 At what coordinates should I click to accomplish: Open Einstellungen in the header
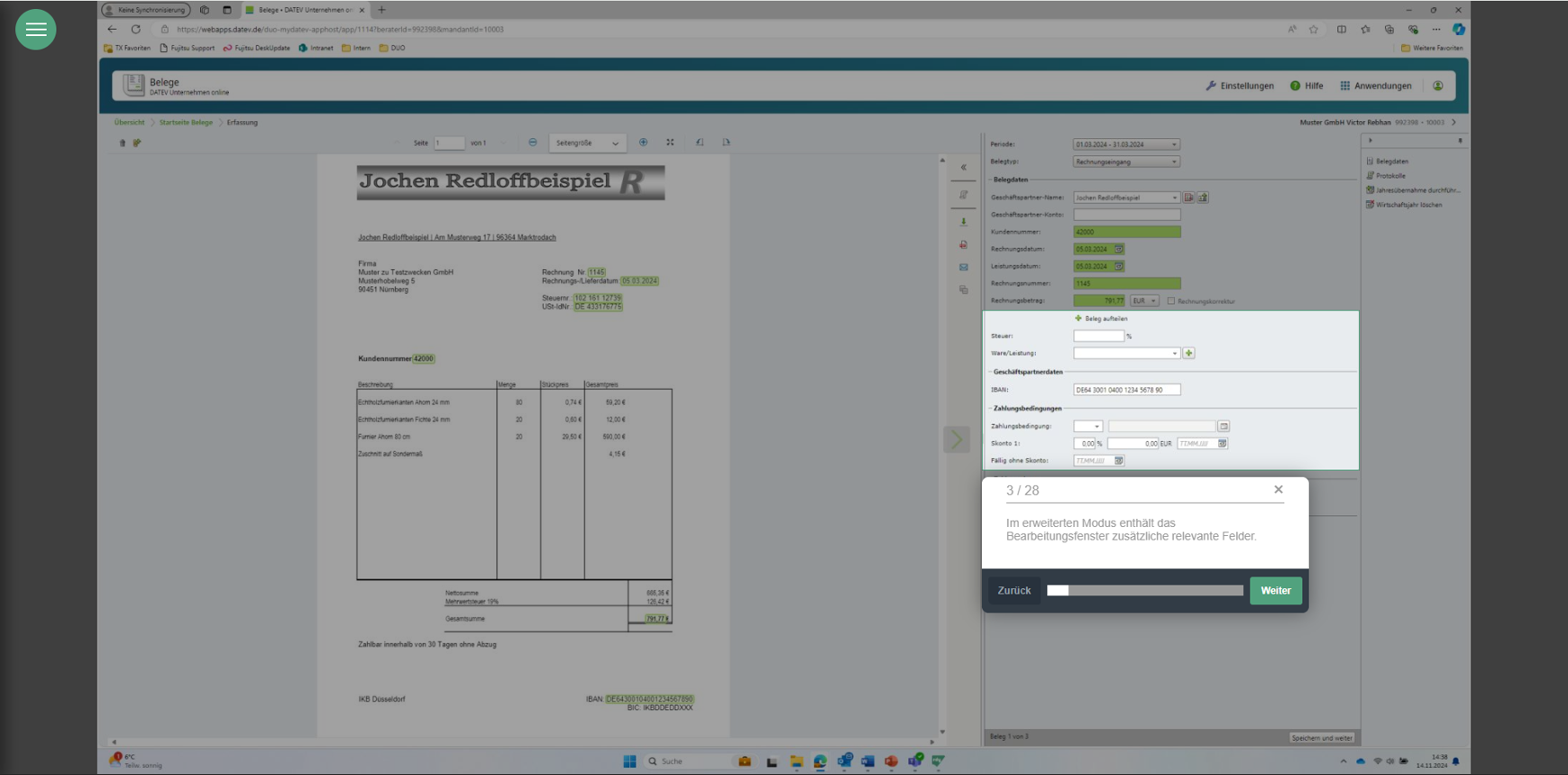(x=1240, y=86)
